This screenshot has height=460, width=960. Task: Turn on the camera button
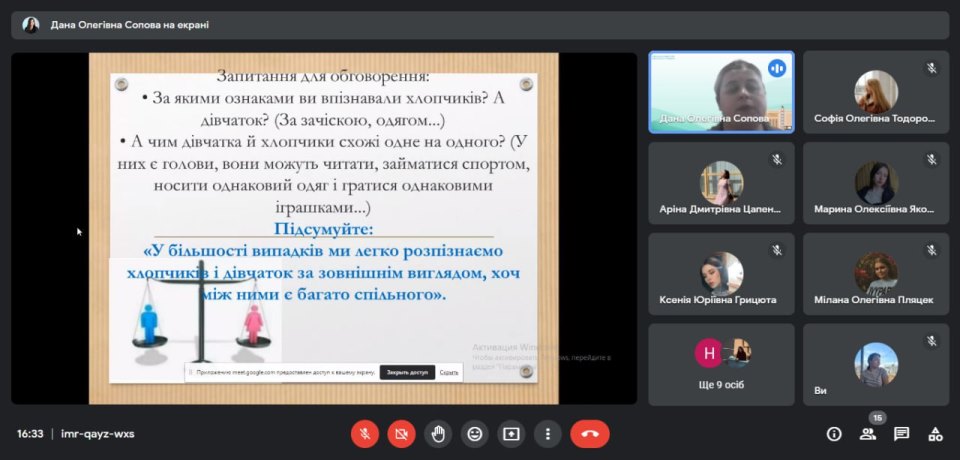pos(401,434)
